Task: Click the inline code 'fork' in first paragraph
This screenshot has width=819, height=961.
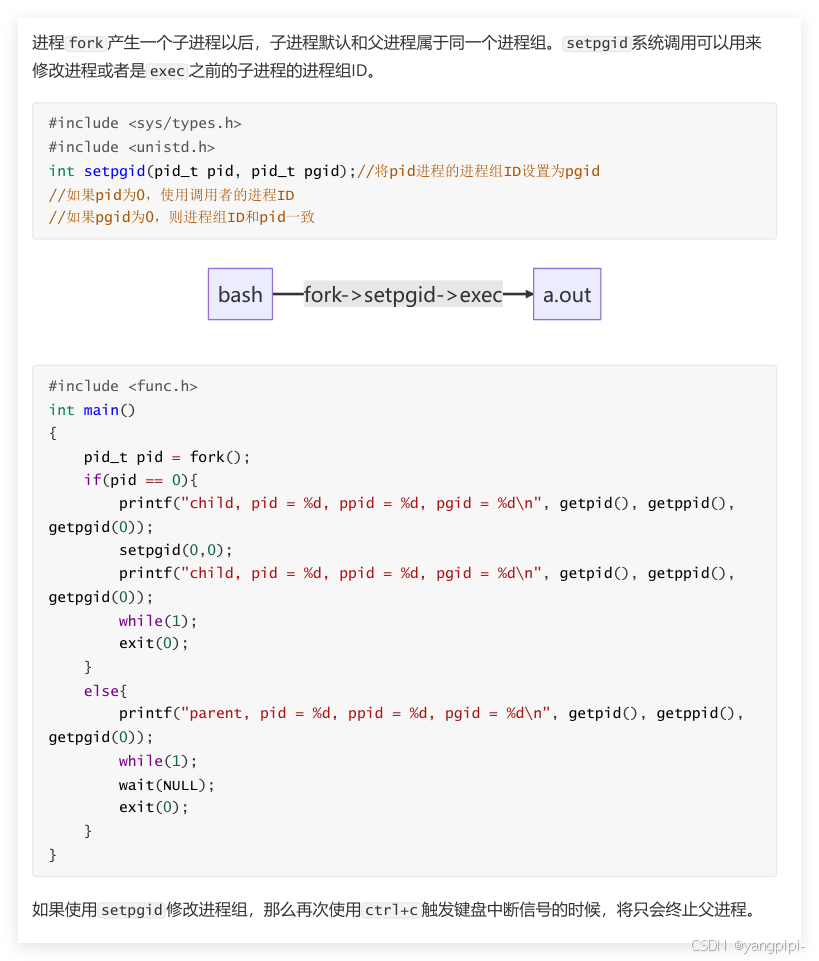Action: coord(86,43)
